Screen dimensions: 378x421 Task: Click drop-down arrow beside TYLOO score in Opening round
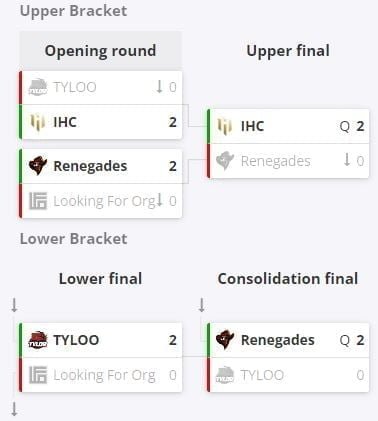[159, 87]
